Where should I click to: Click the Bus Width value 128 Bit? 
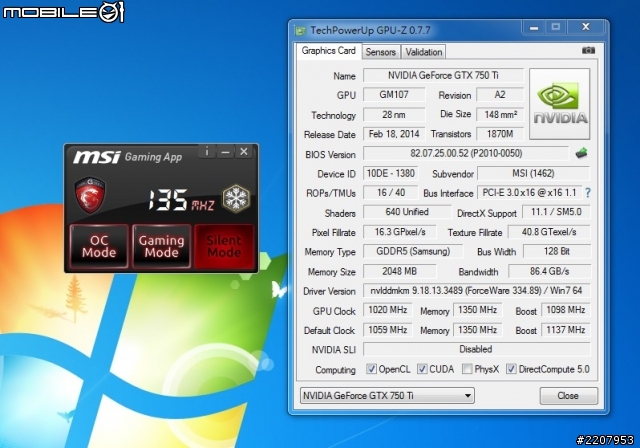(556, 251)
